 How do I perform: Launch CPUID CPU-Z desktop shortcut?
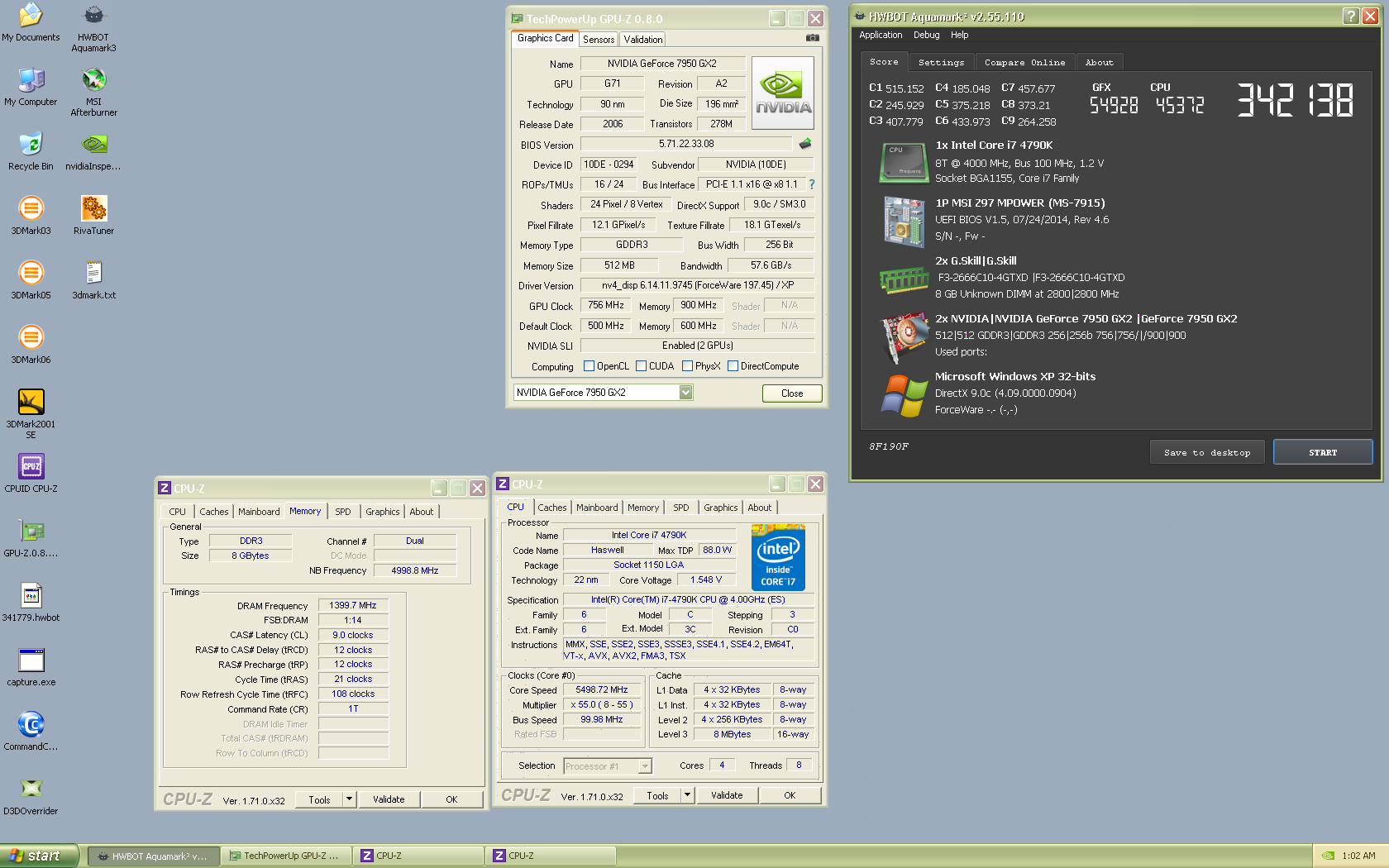point(31,474)
